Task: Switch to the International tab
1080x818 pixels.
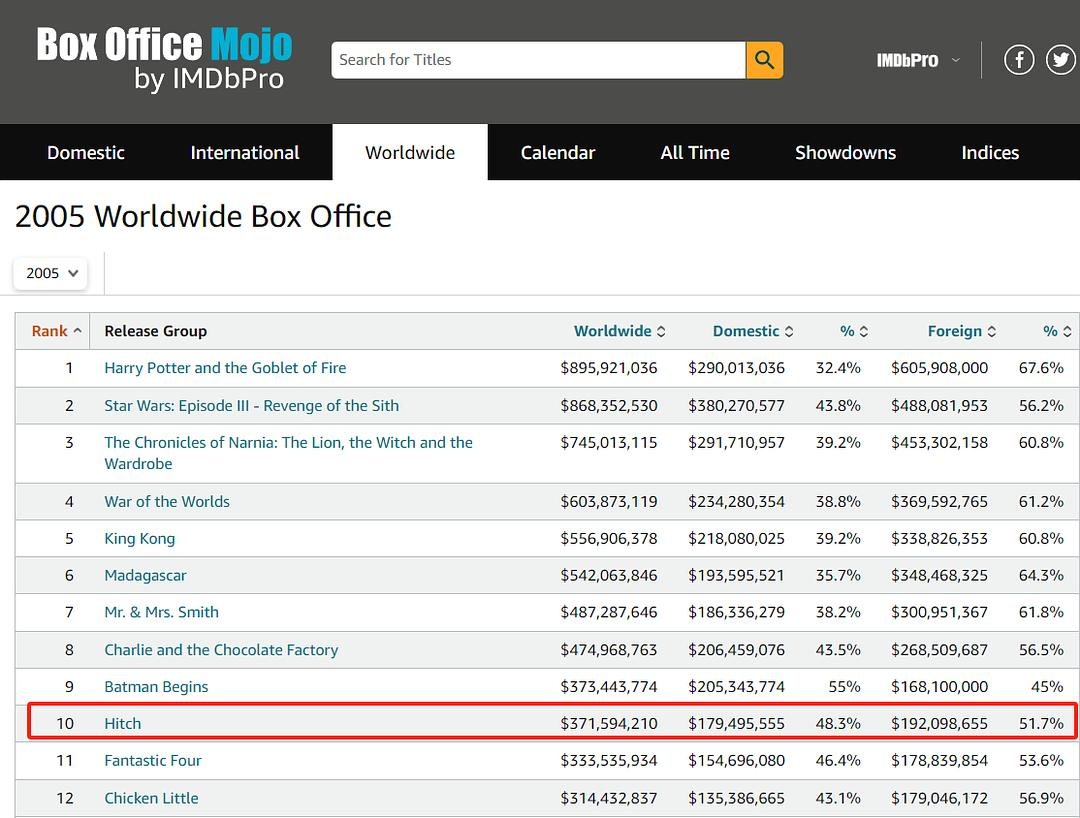Action: (245, 153)
